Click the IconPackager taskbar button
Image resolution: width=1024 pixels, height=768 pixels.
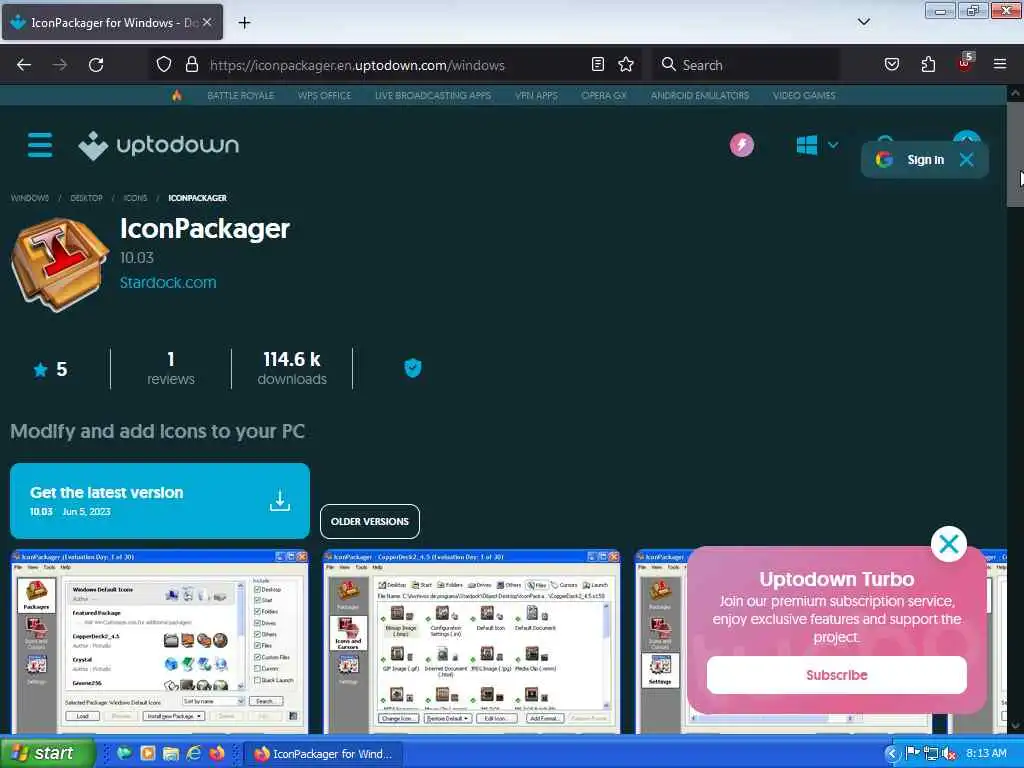click(323, 754)
